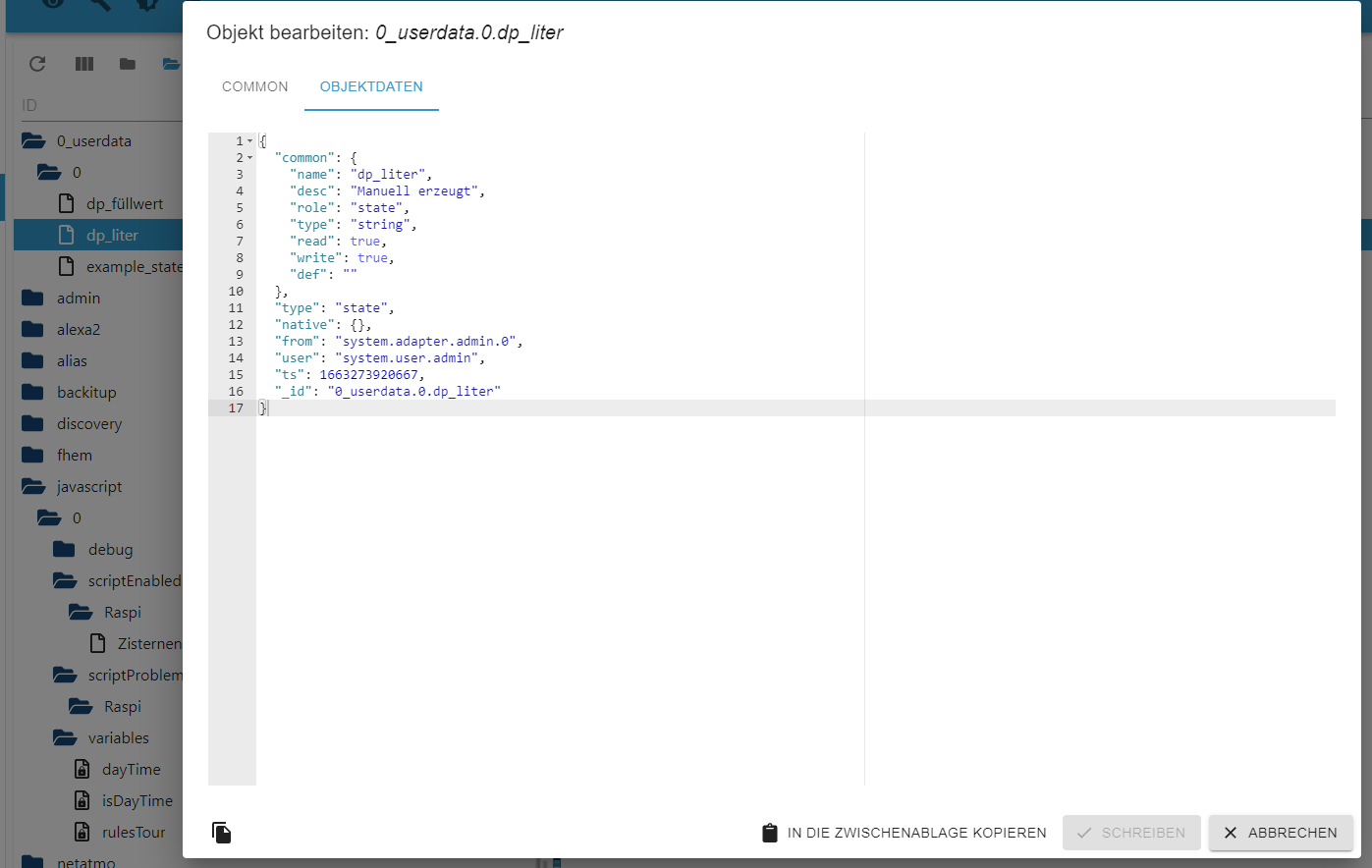This screenshot has height=868, width=1372.
Task: Click the example_state file icon
Action: point(67,267)
